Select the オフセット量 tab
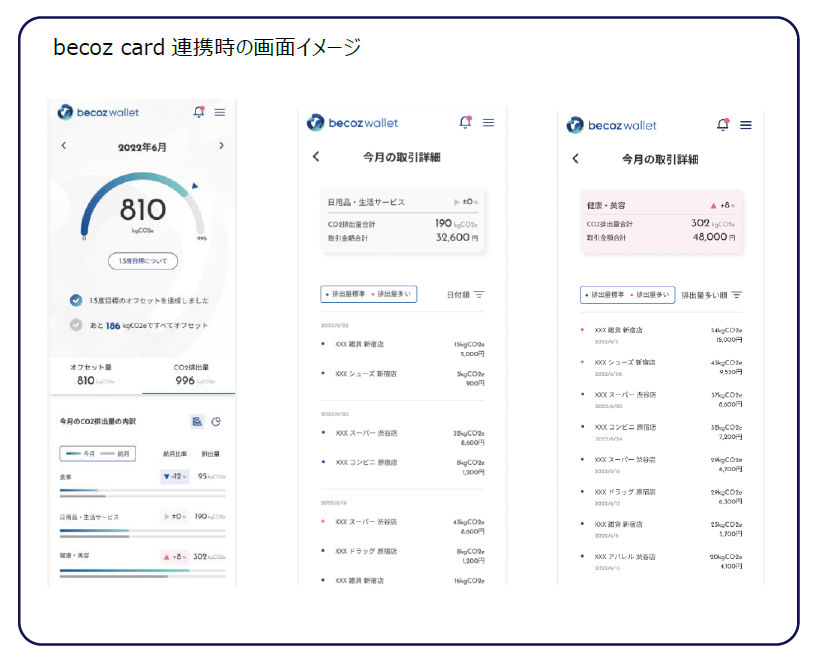 [x=96, y=374]
